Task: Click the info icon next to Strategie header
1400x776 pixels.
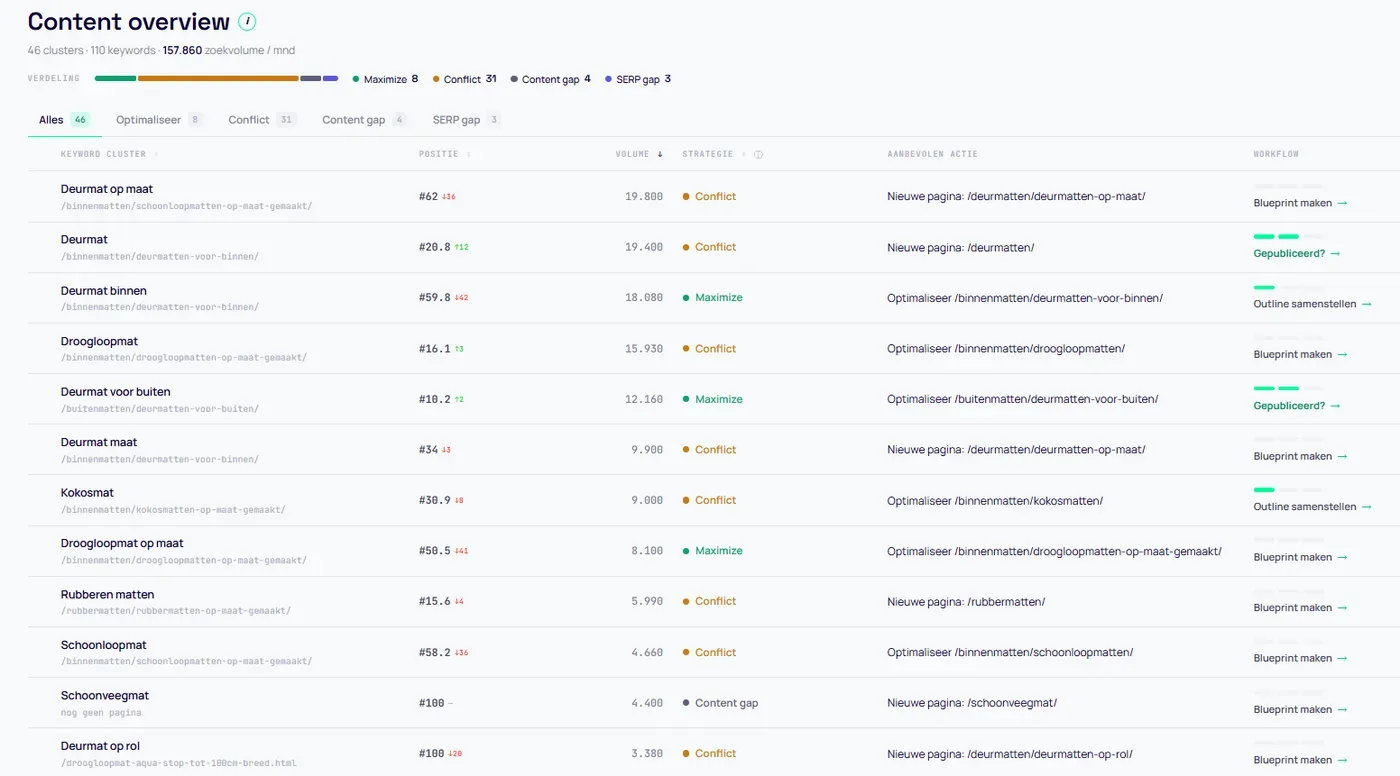Action: click(x=758, y=154)
